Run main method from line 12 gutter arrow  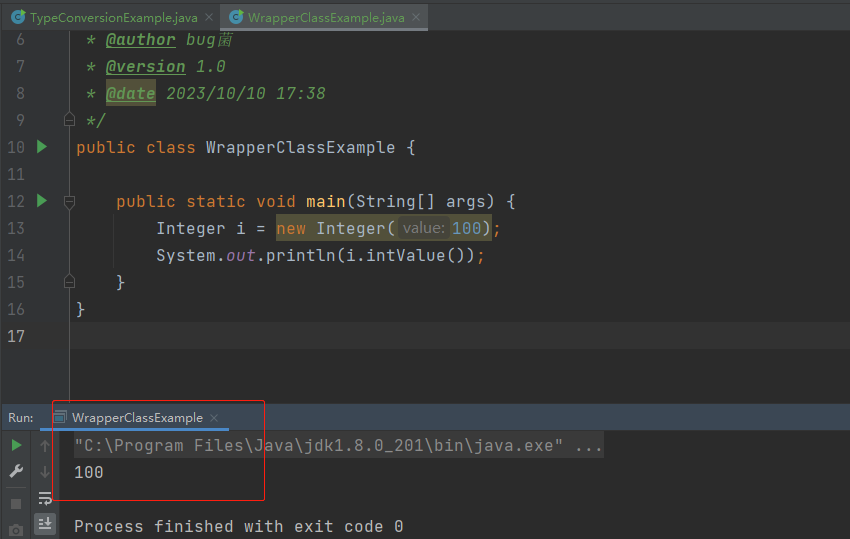(42, 201)
